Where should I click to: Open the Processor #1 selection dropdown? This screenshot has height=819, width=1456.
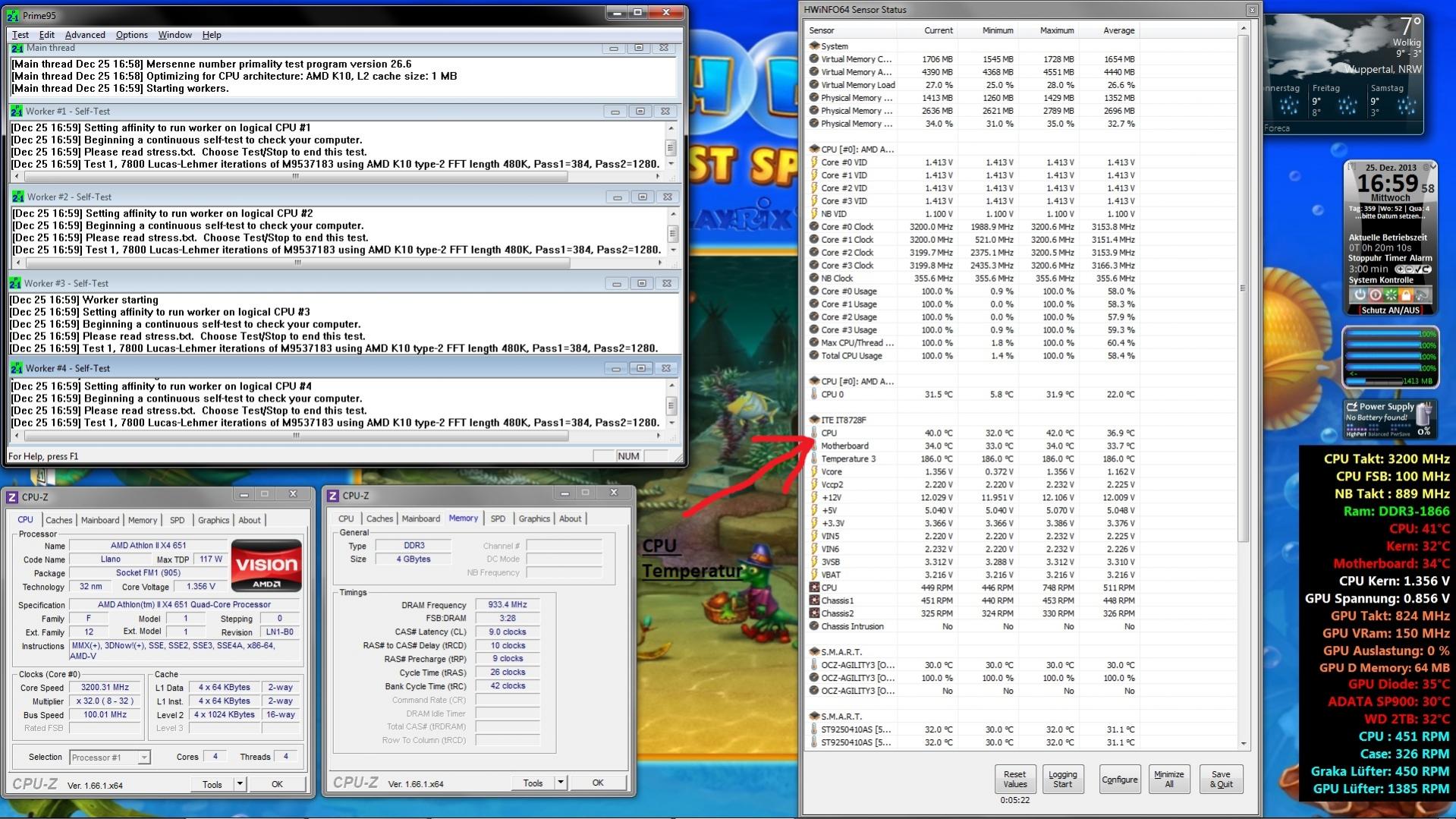(x=110, y=758)
